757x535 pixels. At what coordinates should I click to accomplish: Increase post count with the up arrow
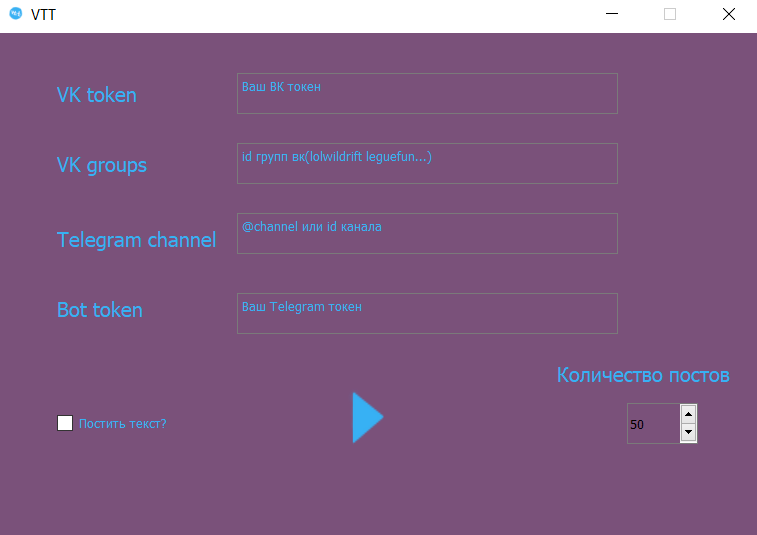tap(688, 414)
